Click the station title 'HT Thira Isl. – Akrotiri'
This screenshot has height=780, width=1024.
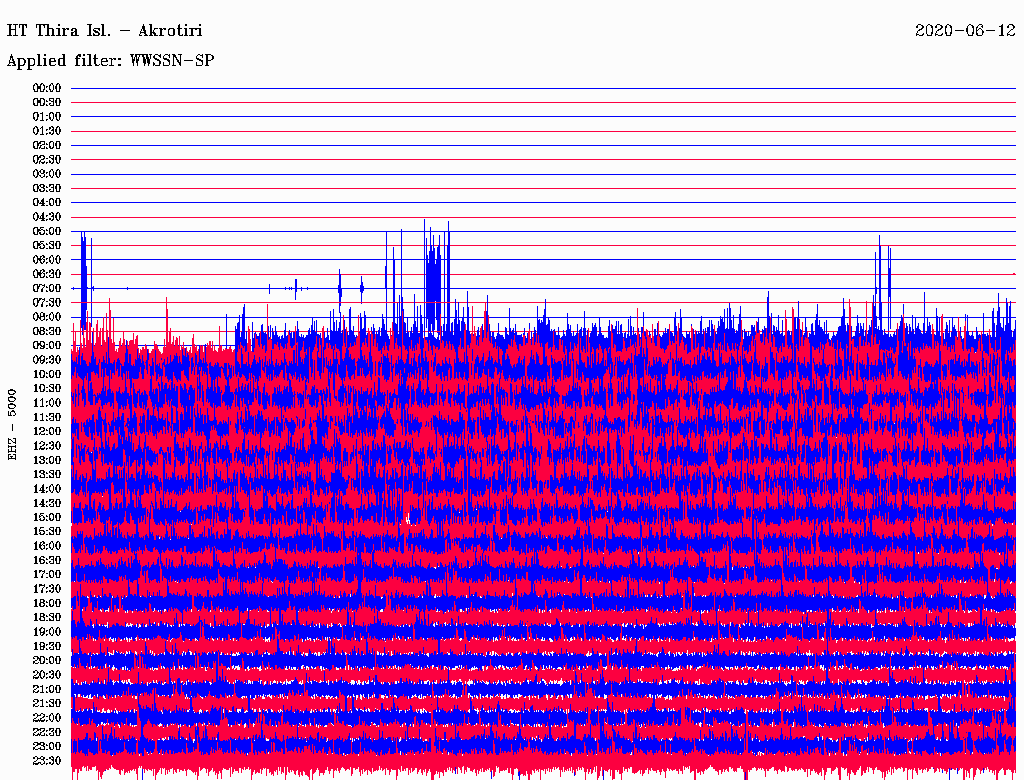tap(104, 31)
